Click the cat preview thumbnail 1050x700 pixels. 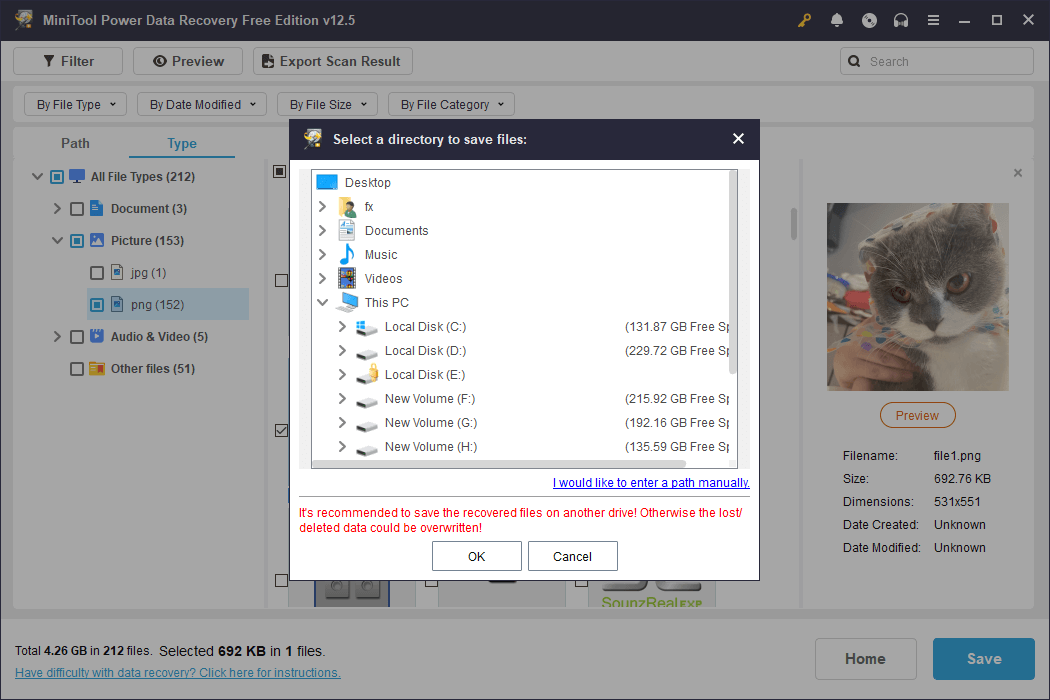pos(917,297)
